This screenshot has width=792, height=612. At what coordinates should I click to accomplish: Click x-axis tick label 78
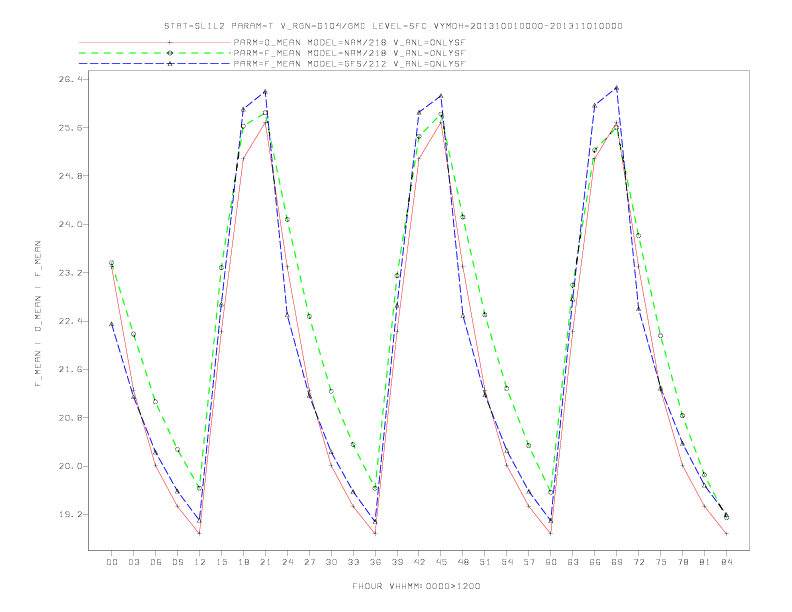tap(682, 562)
